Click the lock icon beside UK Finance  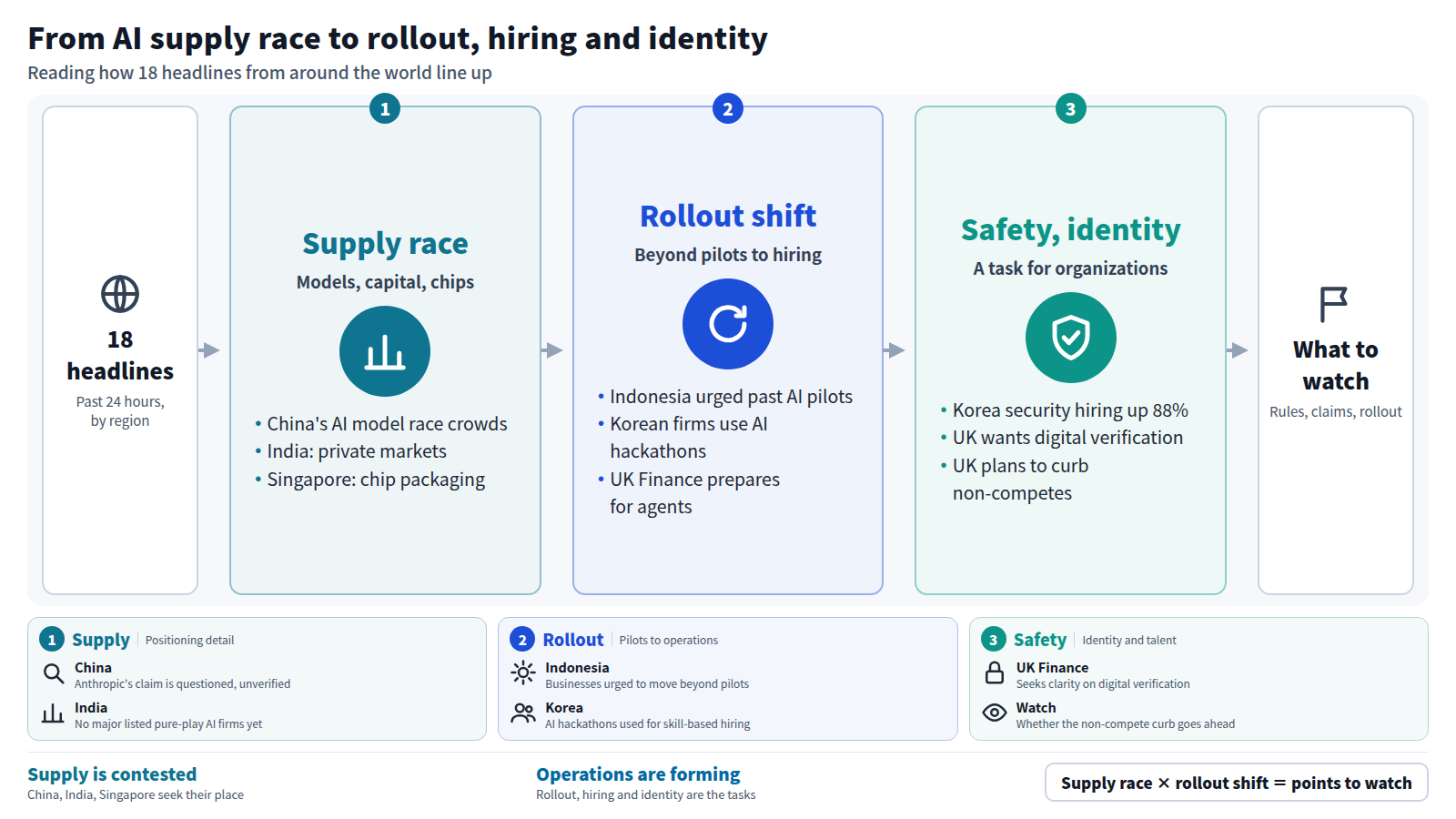[x=995, y=673]
